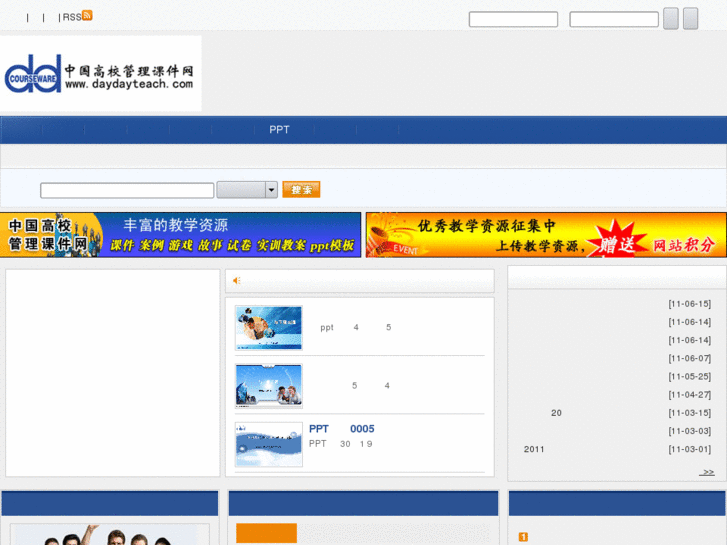Expand the search category dropdown
727x545 pixels.
(247, 190)
